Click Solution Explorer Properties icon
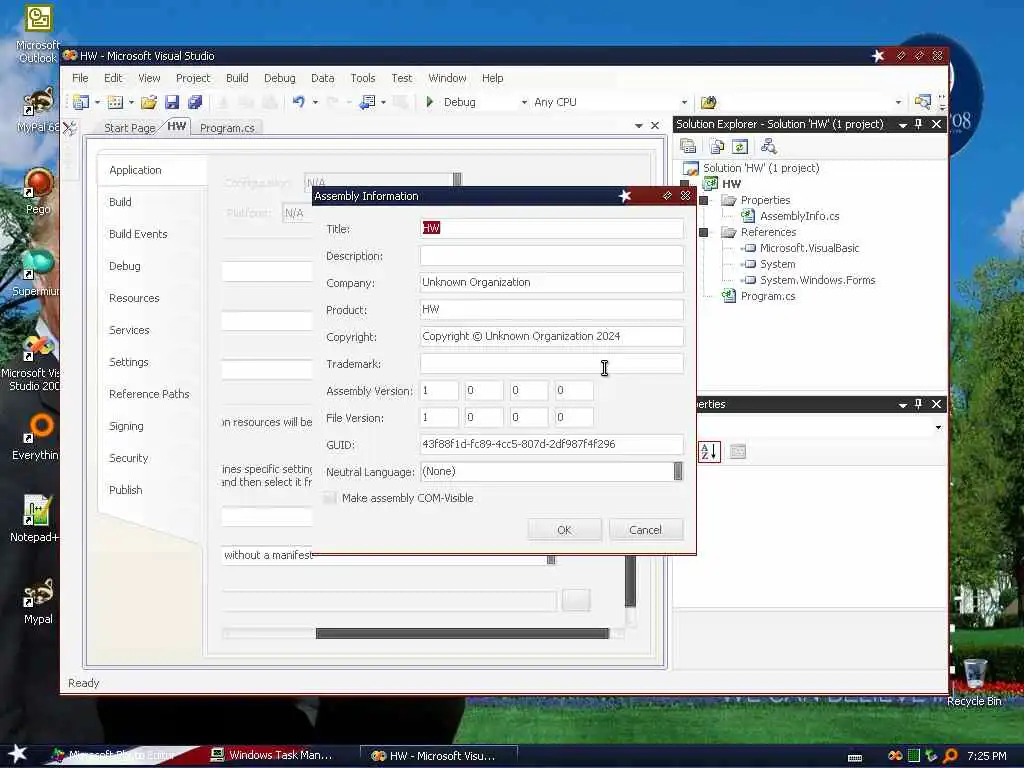Viewport: 1024px width, 768px height. tap(688, 146)
